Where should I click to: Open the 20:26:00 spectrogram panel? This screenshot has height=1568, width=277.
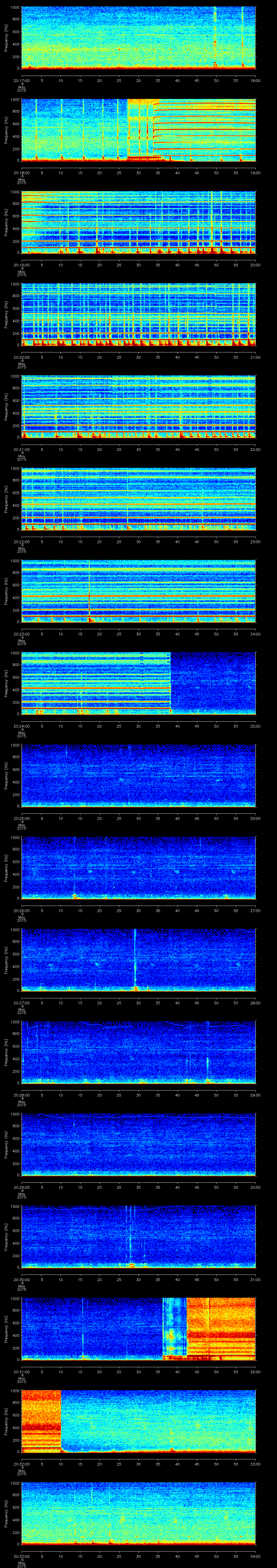click(138, 867)
